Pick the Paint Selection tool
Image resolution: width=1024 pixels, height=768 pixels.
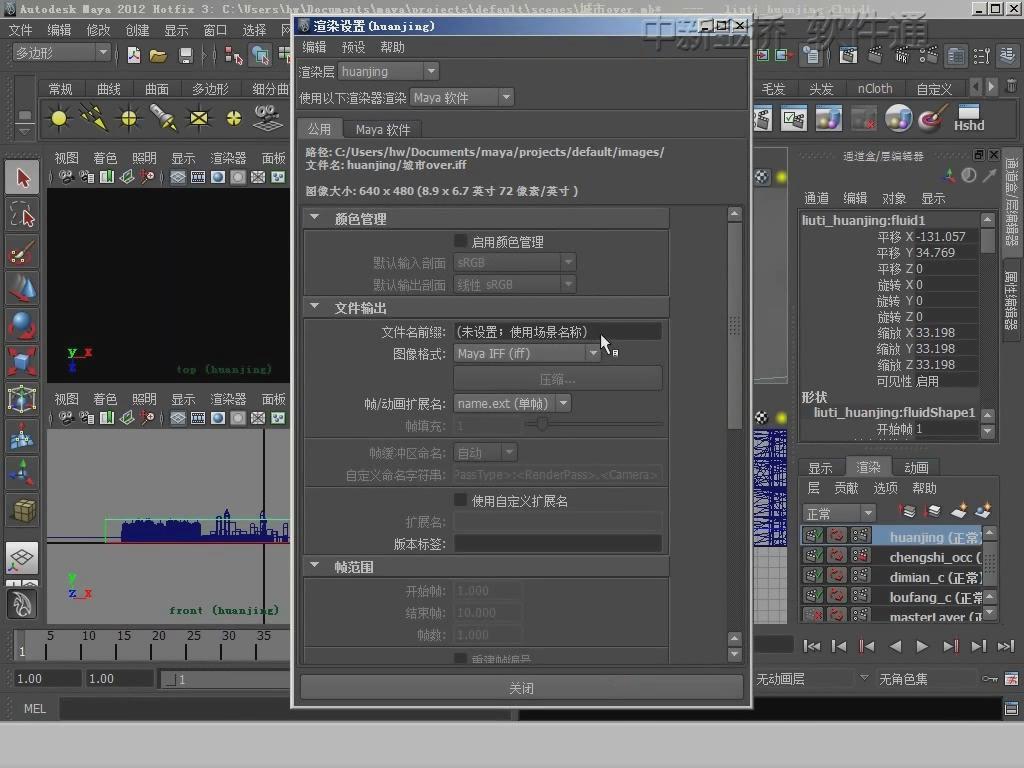pos(22,252)
